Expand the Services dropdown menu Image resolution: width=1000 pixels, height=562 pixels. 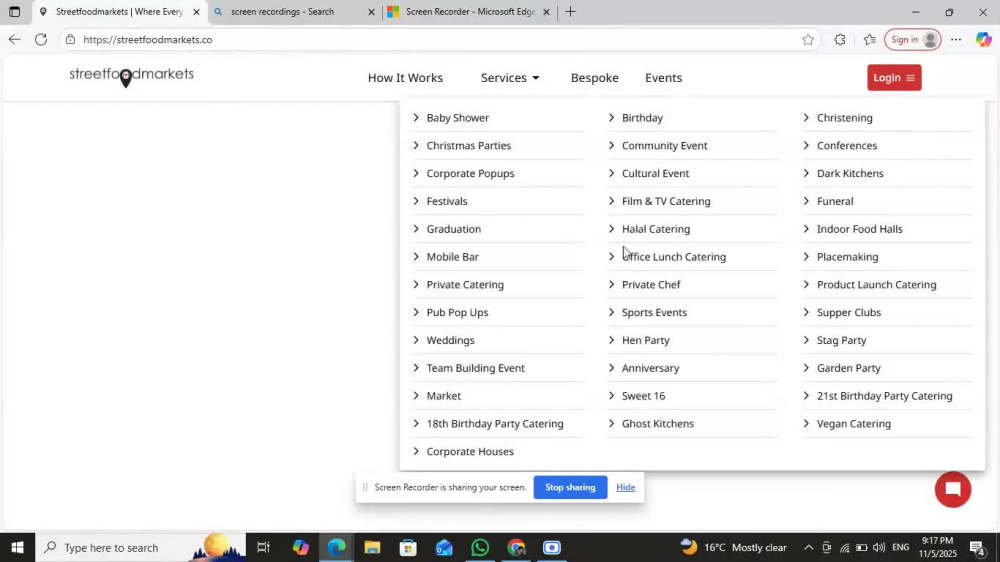click(x=510, y=78)
